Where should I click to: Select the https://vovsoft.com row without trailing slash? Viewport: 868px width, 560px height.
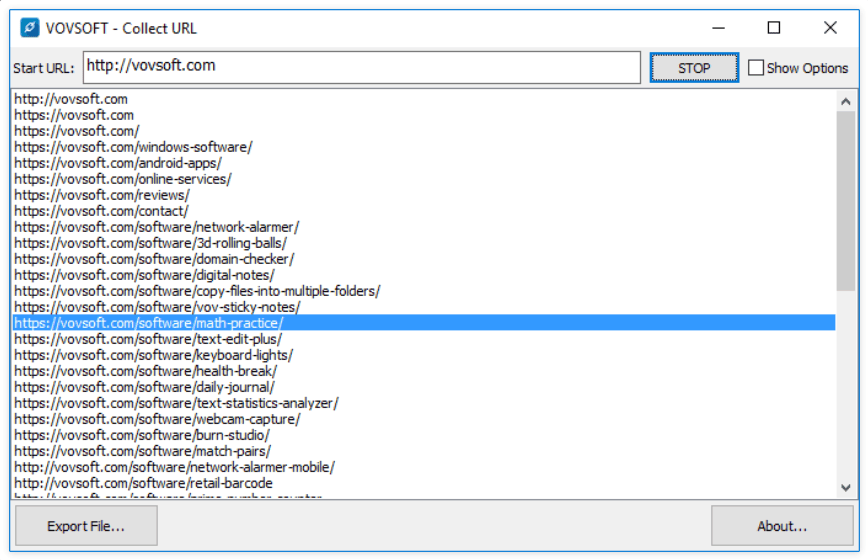tap(424, 115)
